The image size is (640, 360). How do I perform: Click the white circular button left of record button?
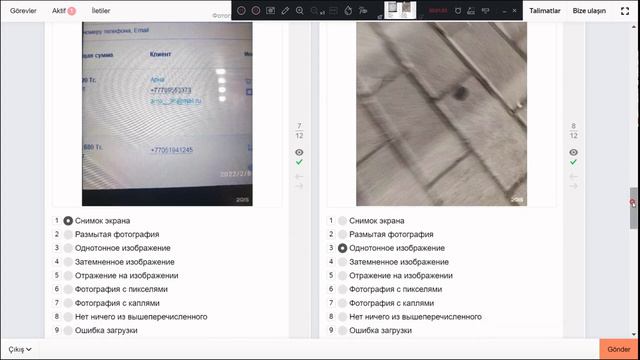coord(241,11)
